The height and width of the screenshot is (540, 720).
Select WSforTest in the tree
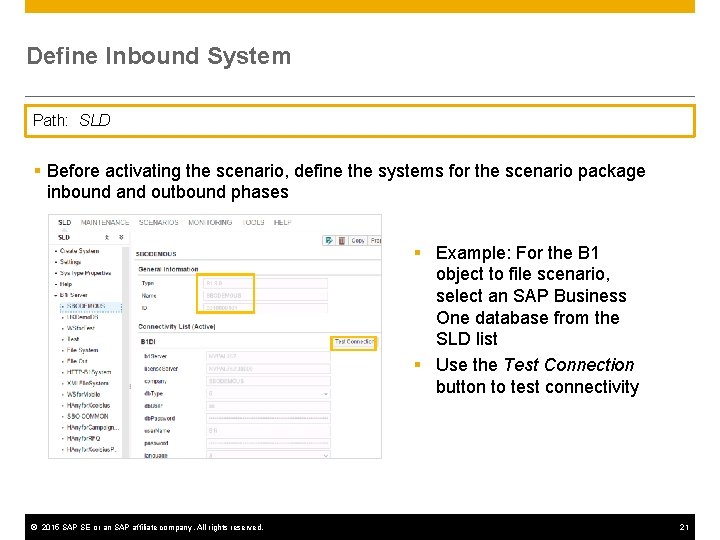click(81, 328)
